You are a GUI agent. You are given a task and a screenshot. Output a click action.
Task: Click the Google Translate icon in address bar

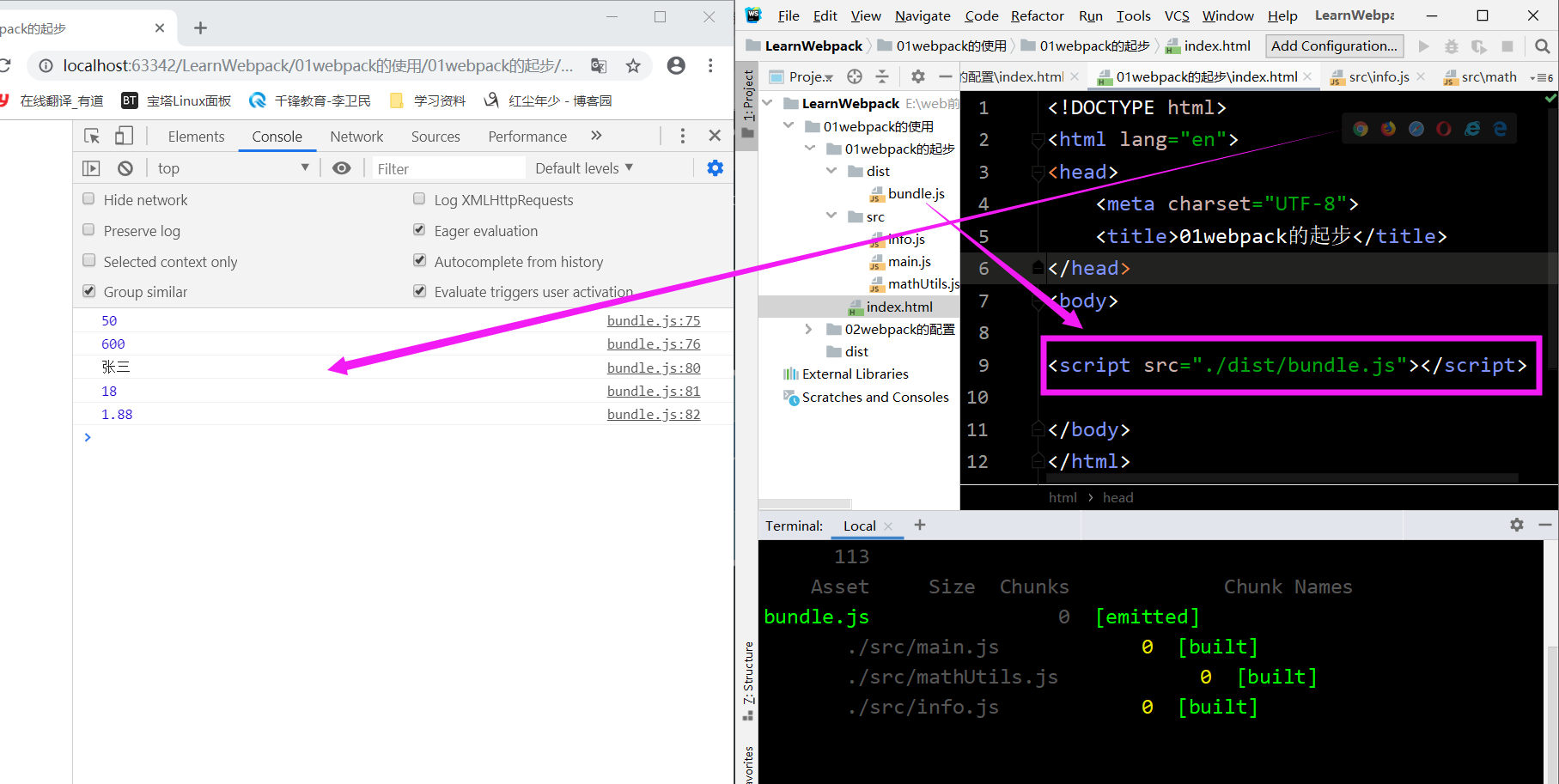(x=599, y=65)
